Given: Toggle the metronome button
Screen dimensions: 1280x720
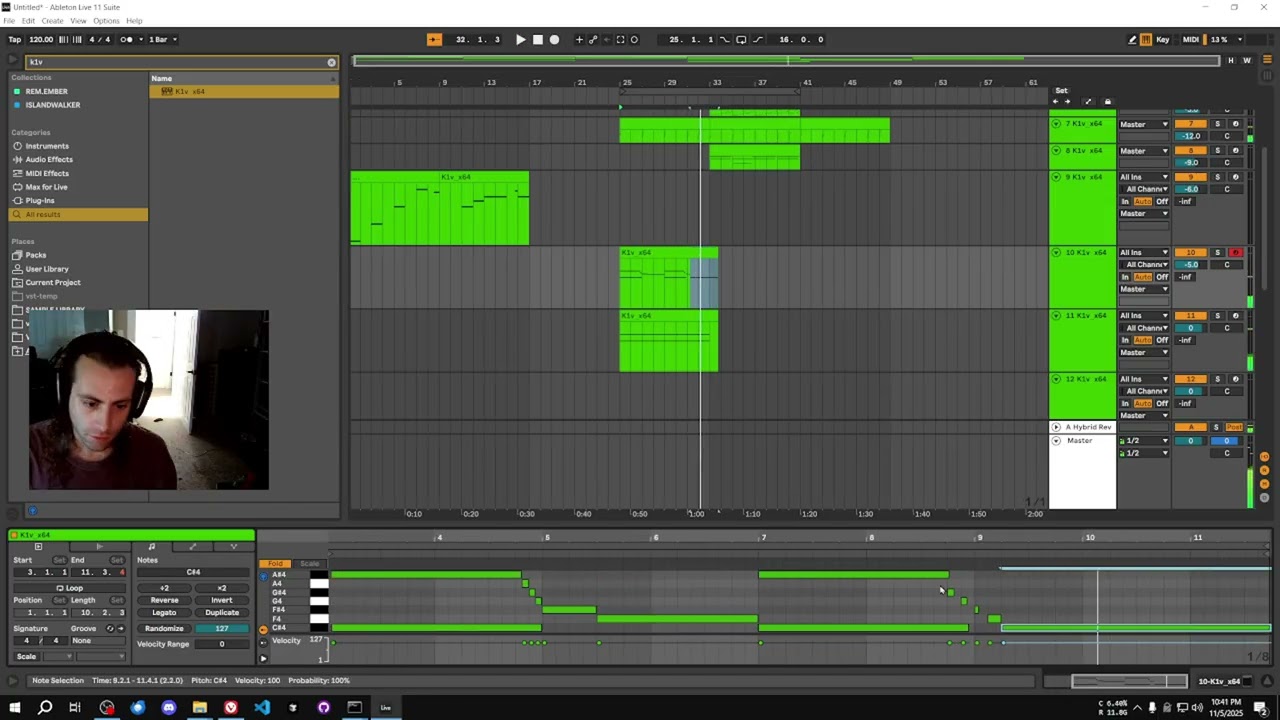Looking at the screenshot, I should [x=126, y=40].
